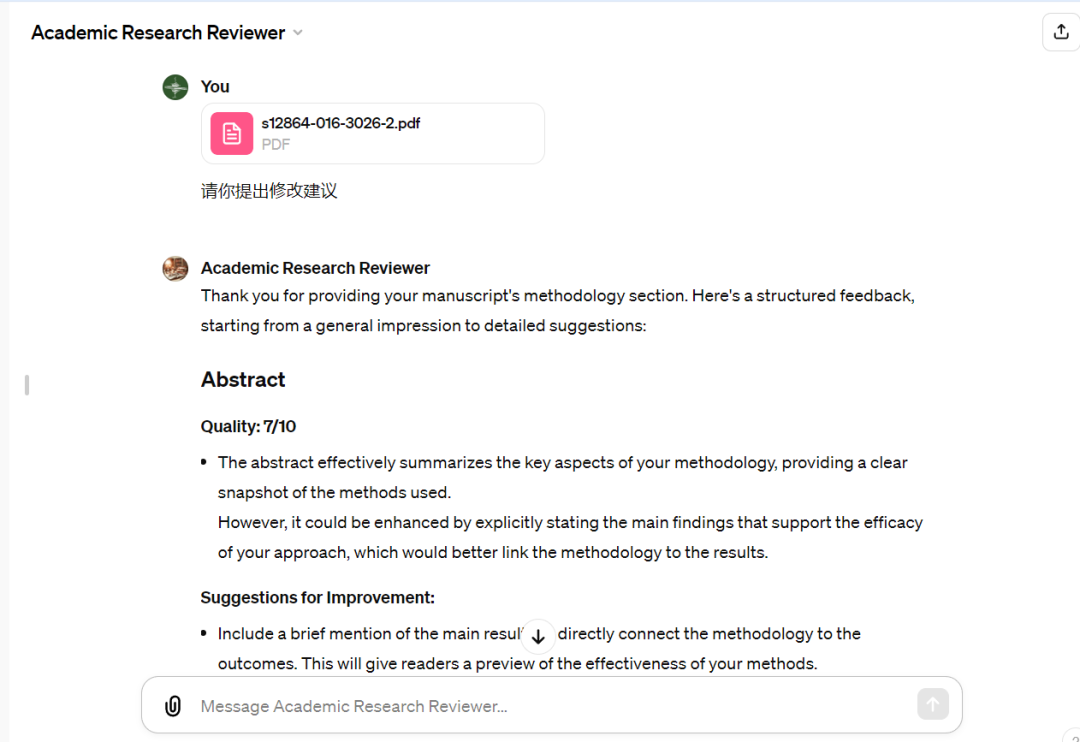Click the Quality: 7/10 rating text

tap(248, 426)
